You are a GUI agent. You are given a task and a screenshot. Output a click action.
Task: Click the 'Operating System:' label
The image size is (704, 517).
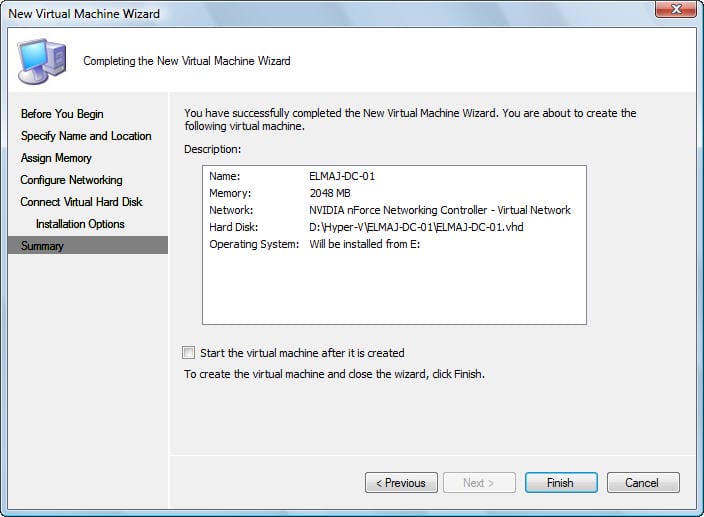click(254, 244)
